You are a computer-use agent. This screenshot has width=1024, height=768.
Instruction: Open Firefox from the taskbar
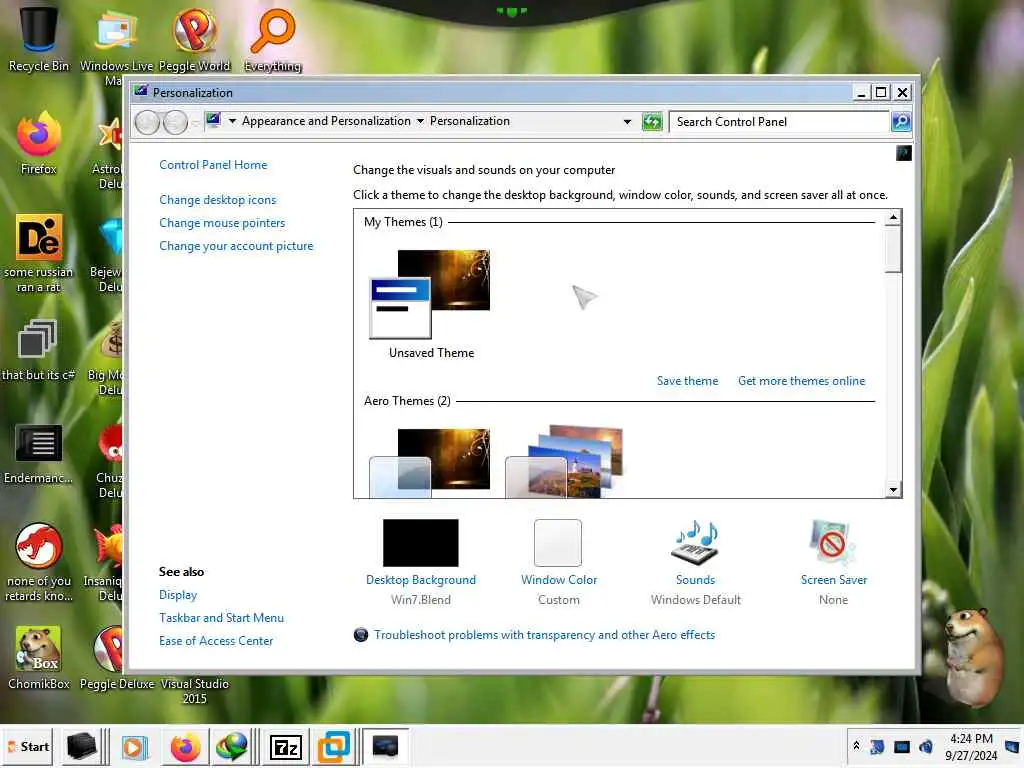185,746
